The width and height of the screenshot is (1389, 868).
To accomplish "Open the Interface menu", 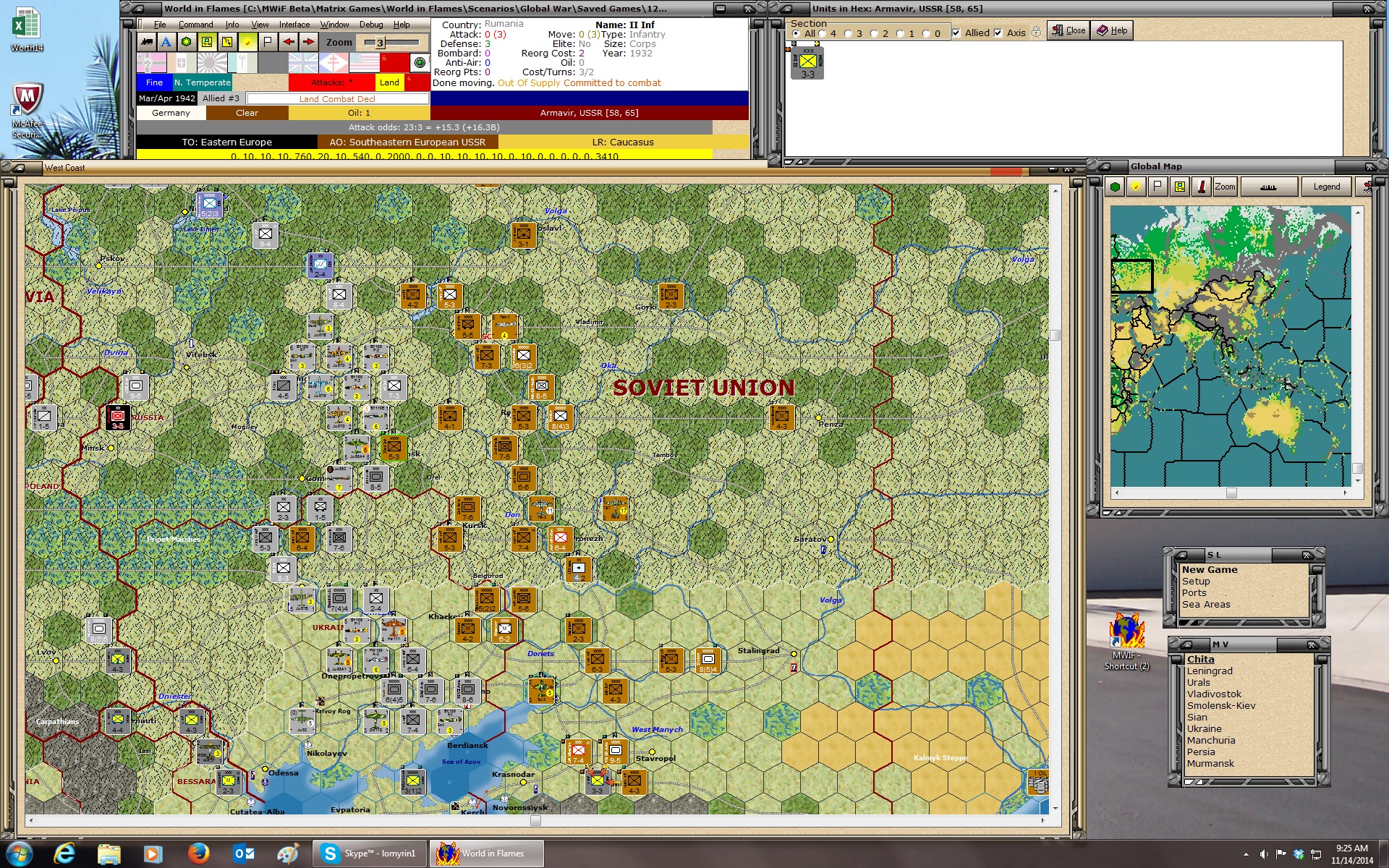I will click(x=294, y=25).
